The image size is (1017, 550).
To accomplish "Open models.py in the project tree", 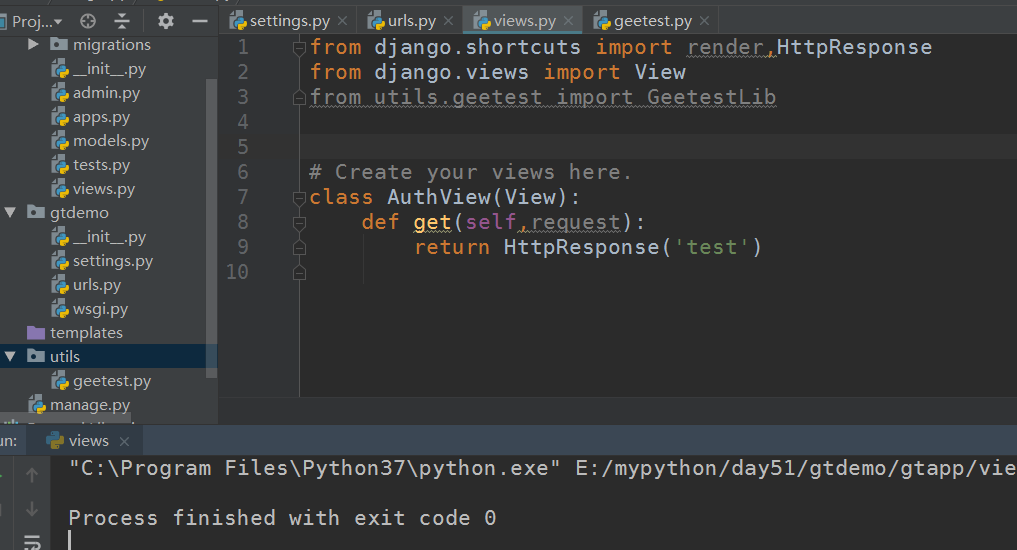I will [110, 141].
